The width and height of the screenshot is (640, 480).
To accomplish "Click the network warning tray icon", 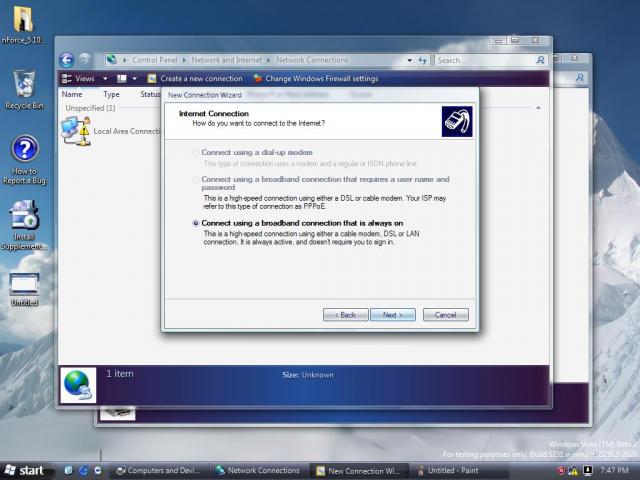I will (x=573, y=471).
